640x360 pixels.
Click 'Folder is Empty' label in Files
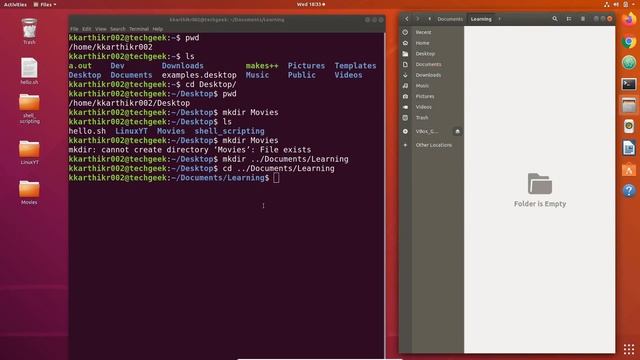540,204
